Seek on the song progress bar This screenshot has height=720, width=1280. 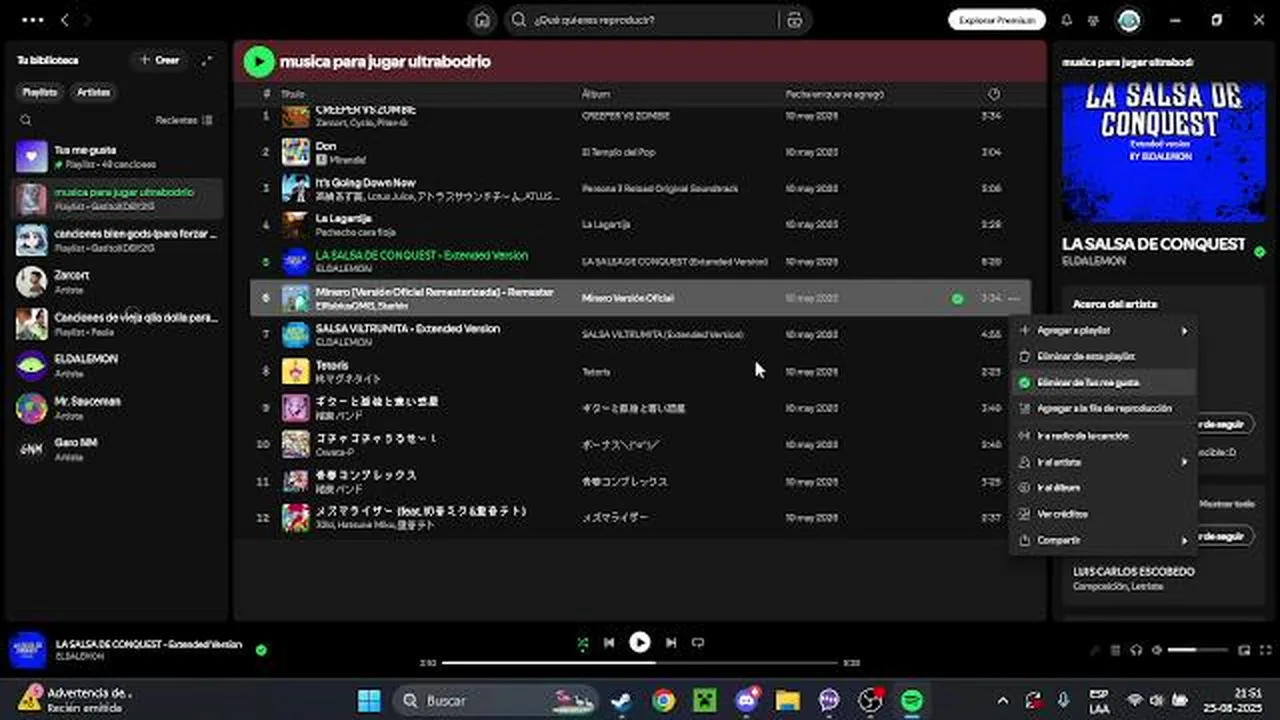coord(640,662)
